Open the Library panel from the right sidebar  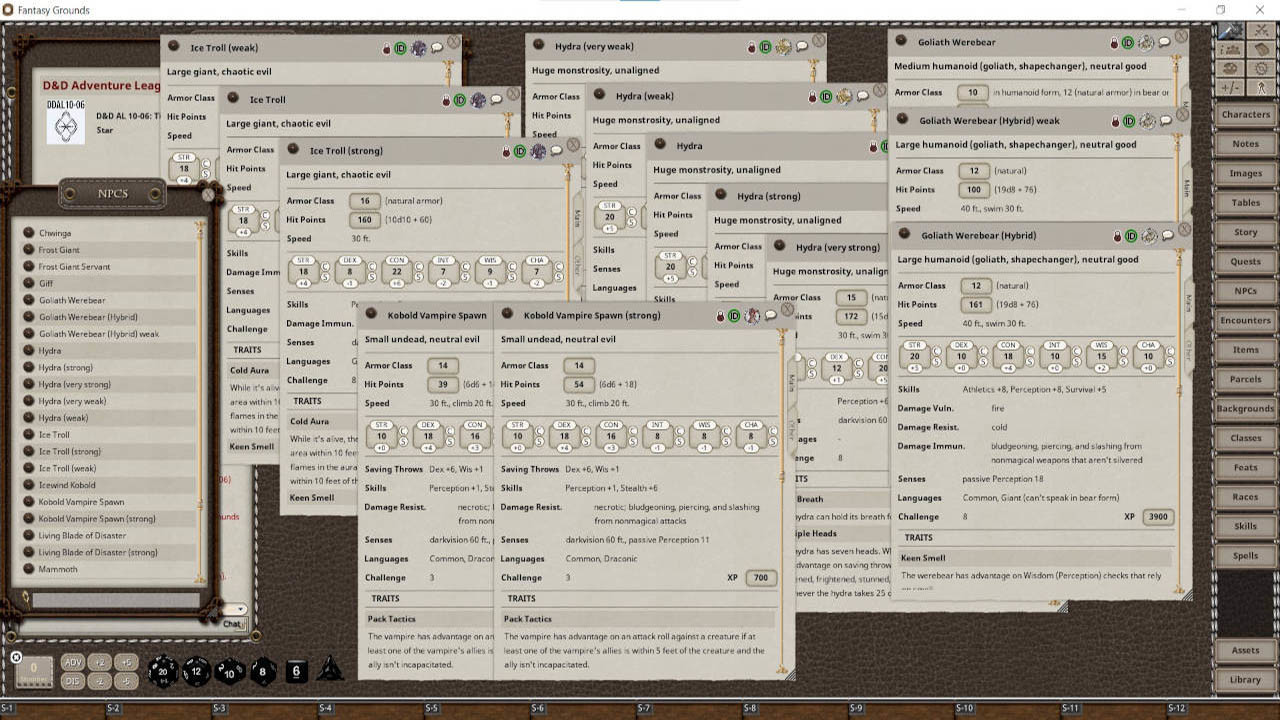click(1245, 679)
